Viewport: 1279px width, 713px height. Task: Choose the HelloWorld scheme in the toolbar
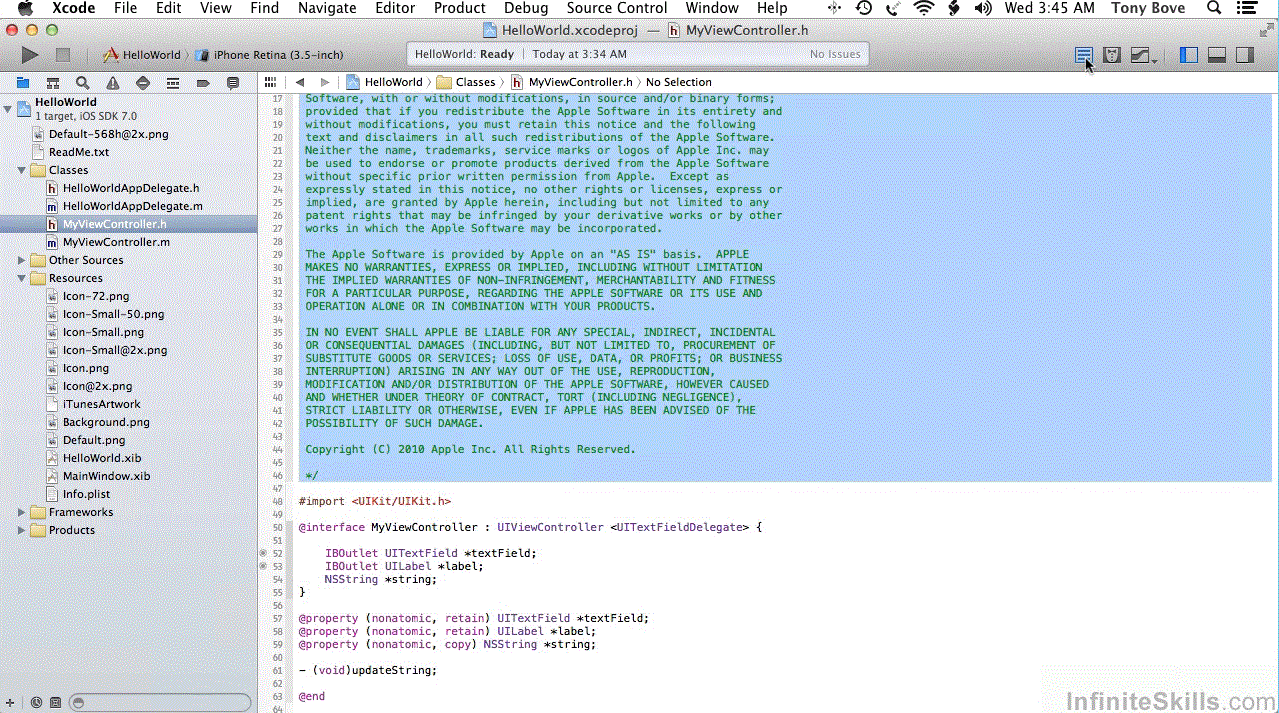pyautogui.click(x=143, y=55)
